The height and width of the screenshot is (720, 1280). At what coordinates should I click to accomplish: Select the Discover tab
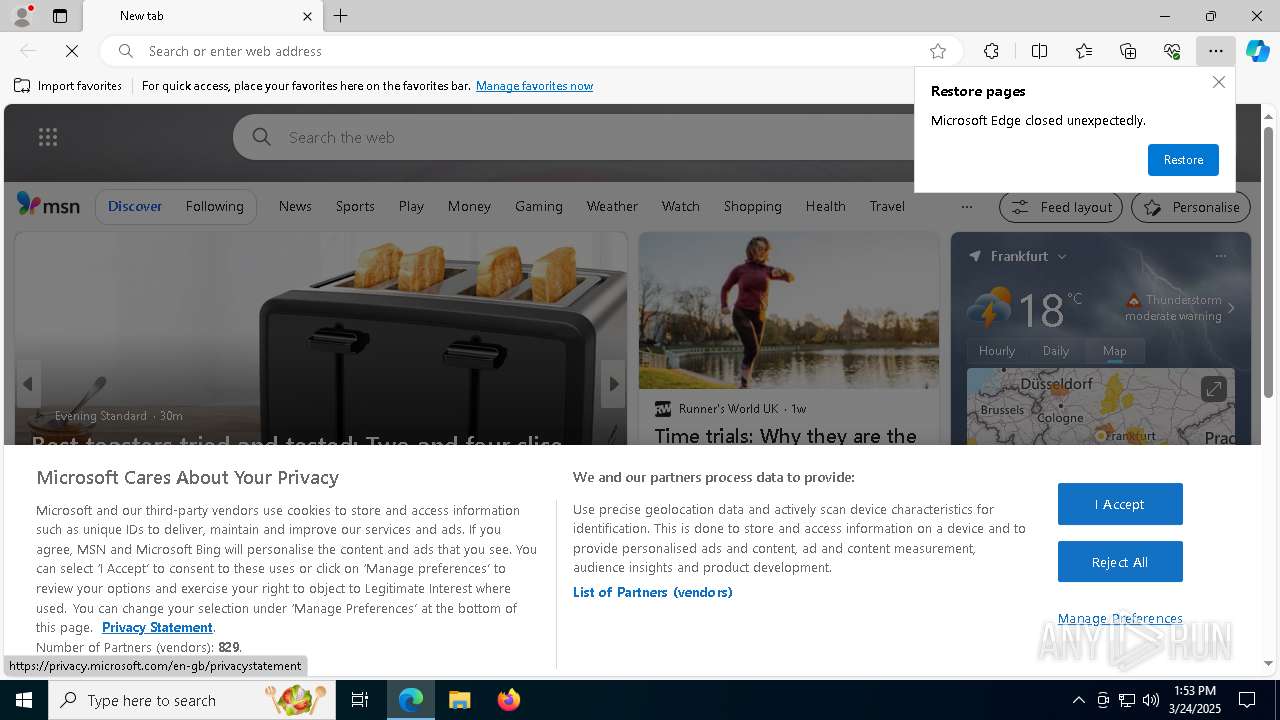pos(135,206)
